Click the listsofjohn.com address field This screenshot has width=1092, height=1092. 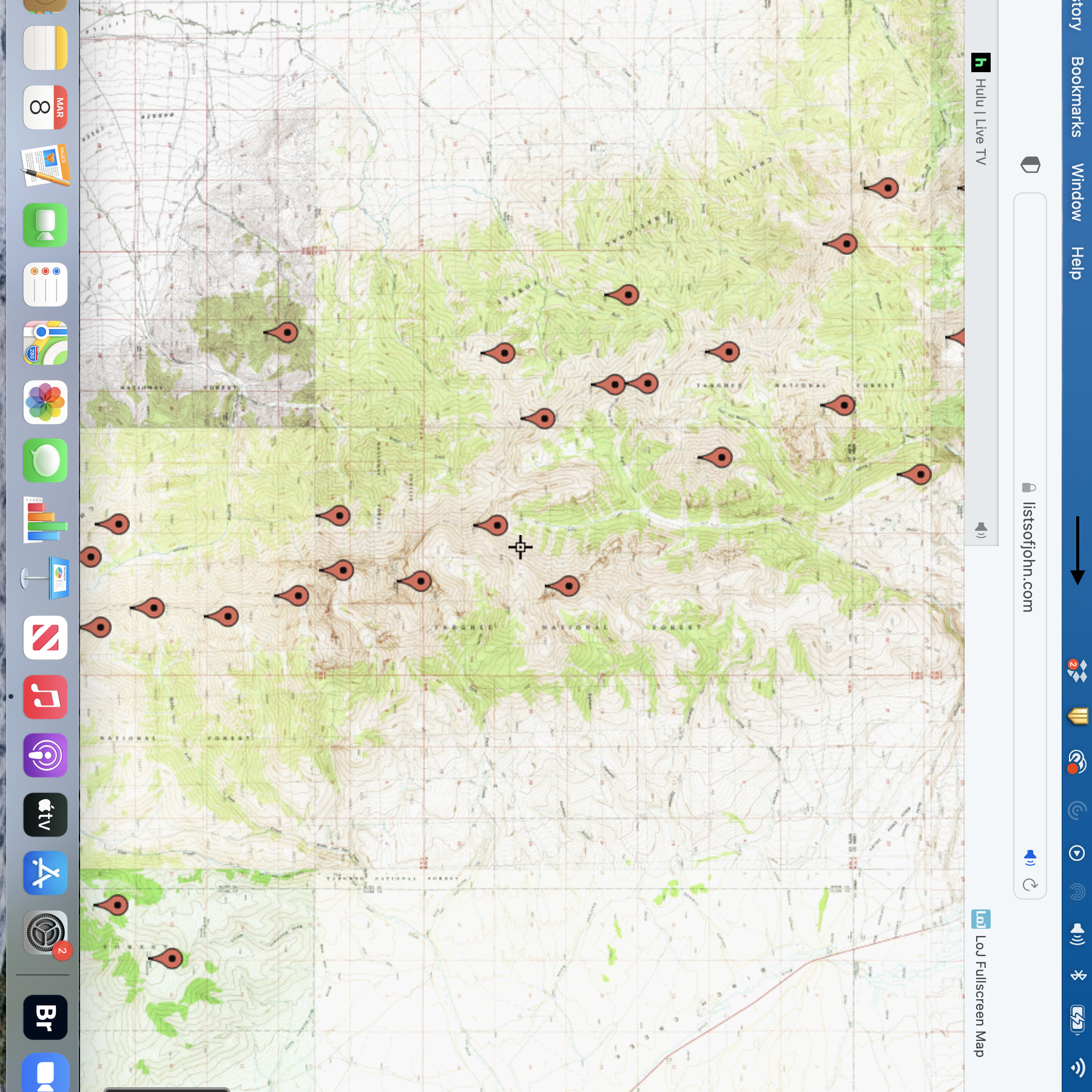[x=1028, y=556]
